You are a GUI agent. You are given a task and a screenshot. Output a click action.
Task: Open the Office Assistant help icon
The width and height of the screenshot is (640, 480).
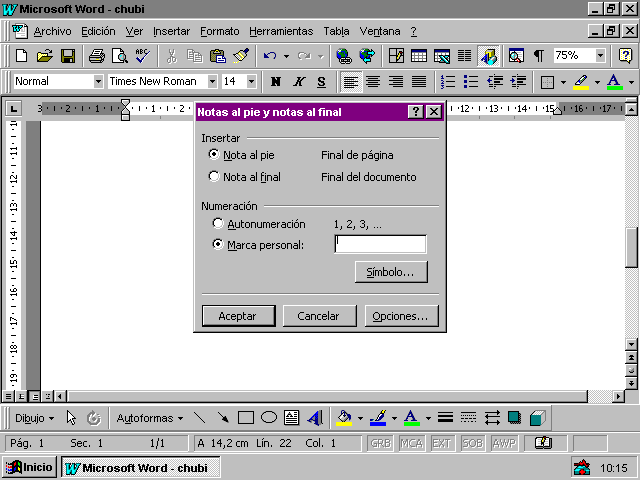pos(625,56)
